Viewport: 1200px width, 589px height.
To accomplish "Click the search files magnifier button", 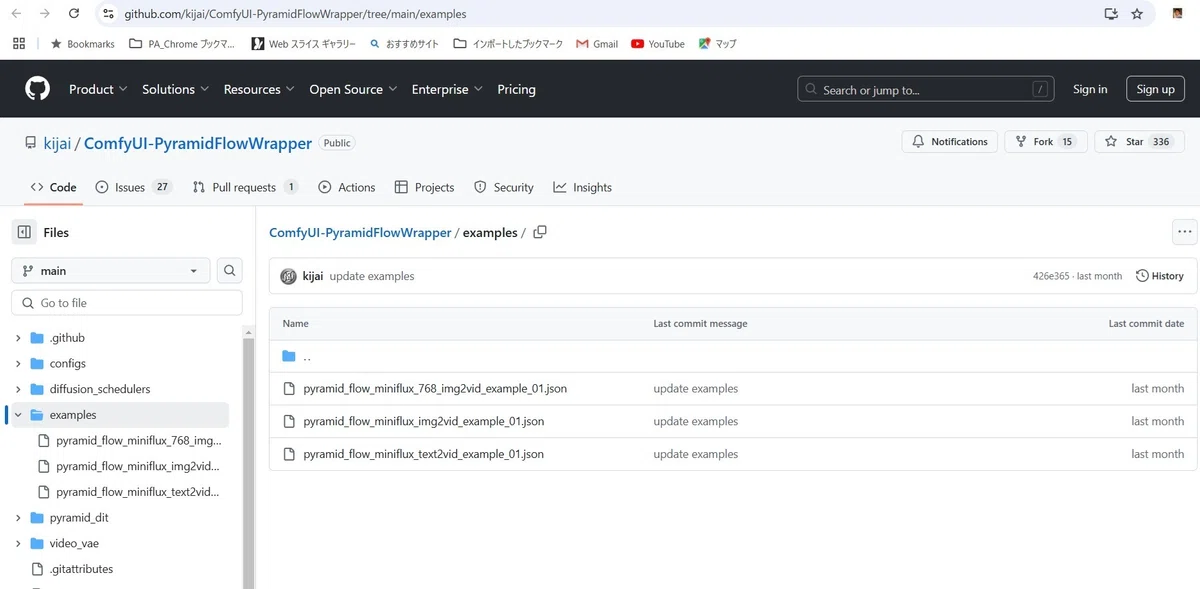I will coord(230,271).
